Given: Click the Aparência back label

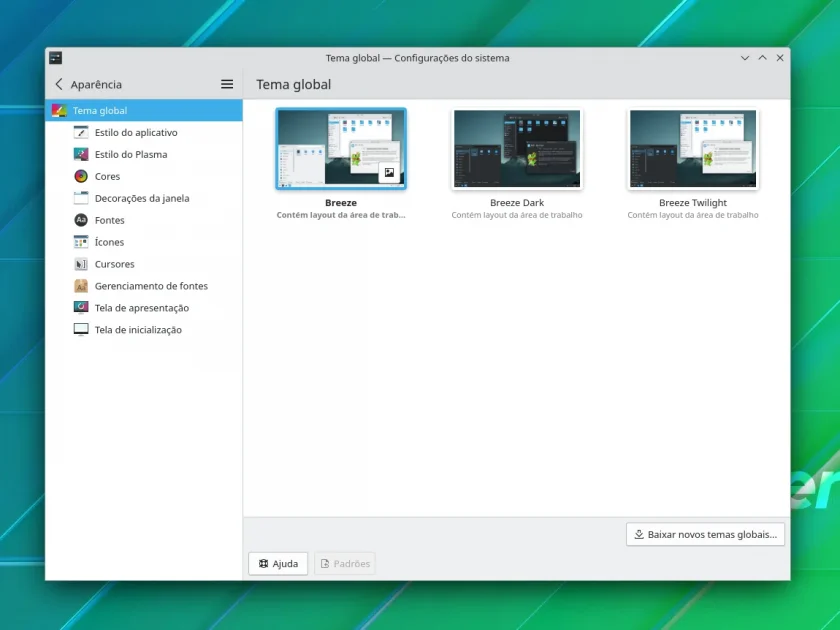Looking at the screenshot, I should point(96,85).
